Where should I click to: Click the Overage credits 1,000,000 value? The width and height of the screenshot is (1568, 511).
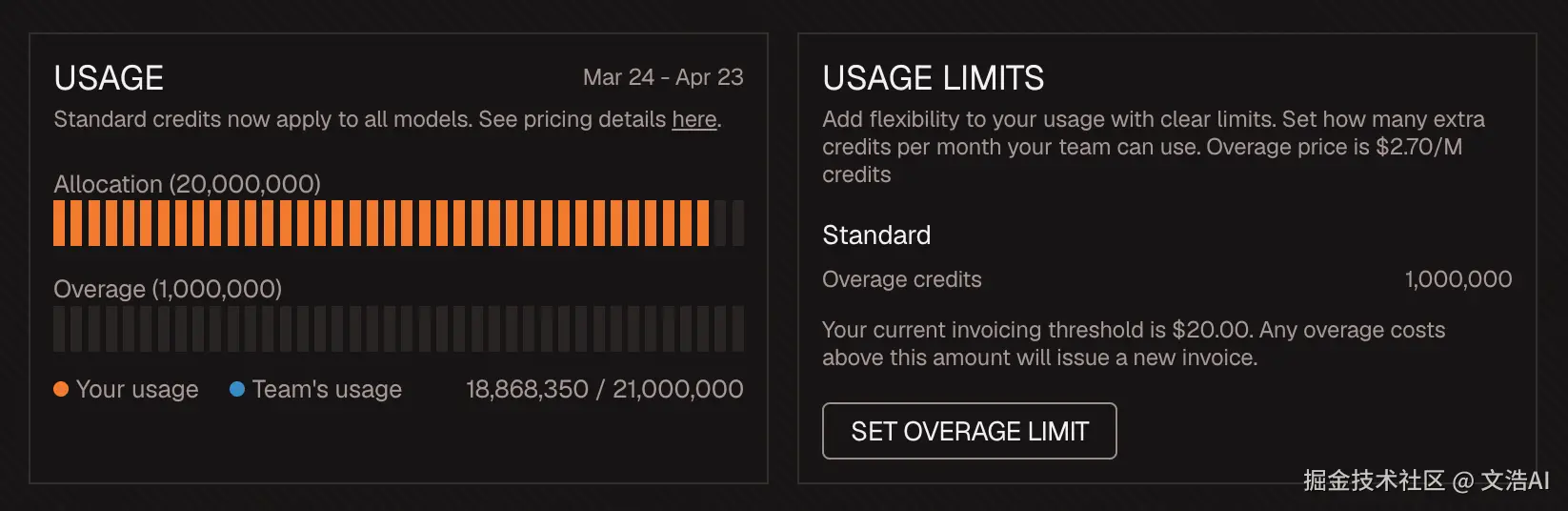pyautogui.click(x=1457, y=279)
